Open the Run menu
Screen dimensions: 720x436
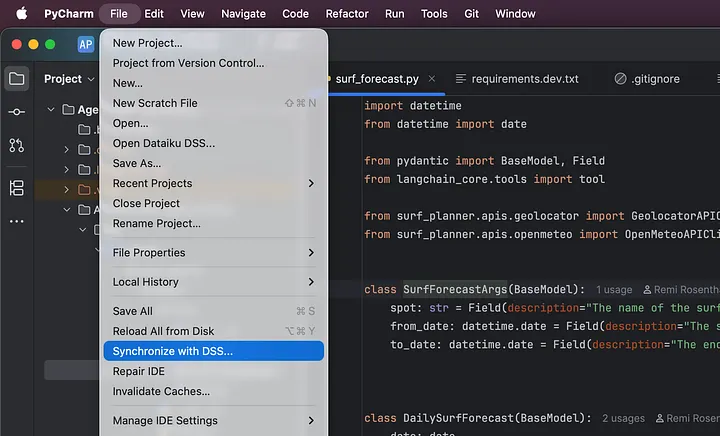(395, 14)
